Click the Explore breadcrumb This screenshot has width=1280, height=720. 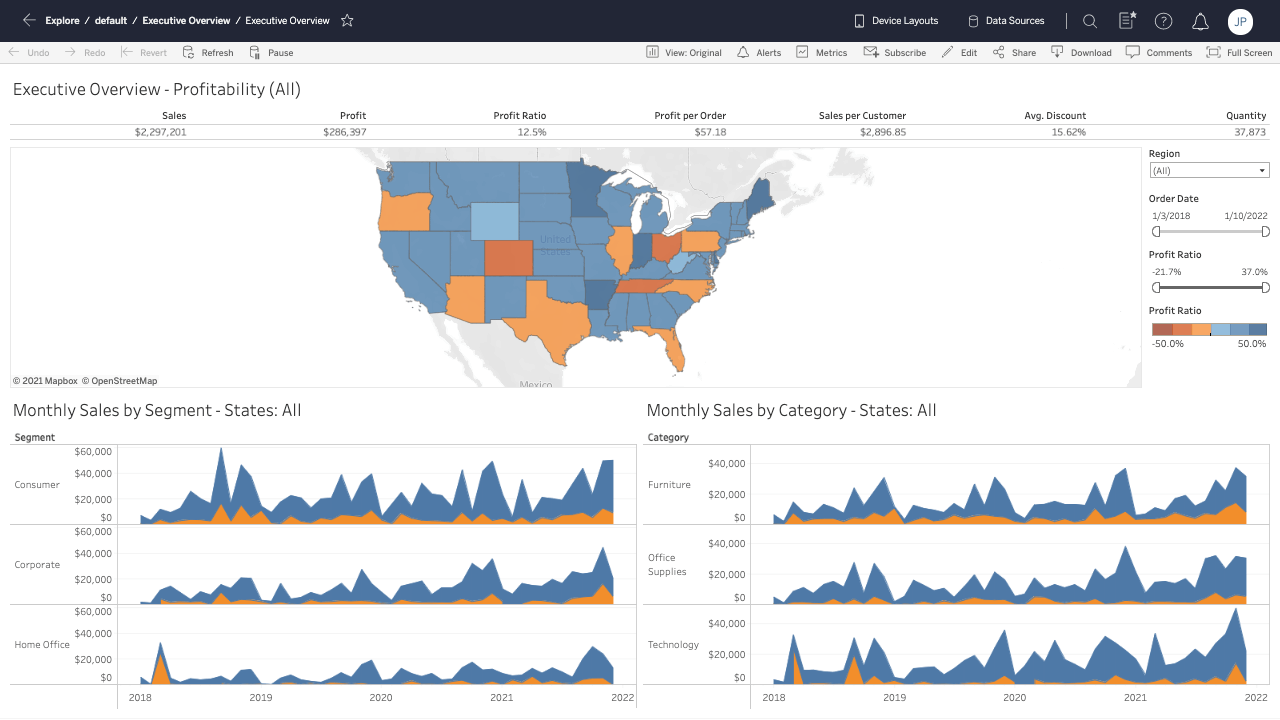[62, 21]
